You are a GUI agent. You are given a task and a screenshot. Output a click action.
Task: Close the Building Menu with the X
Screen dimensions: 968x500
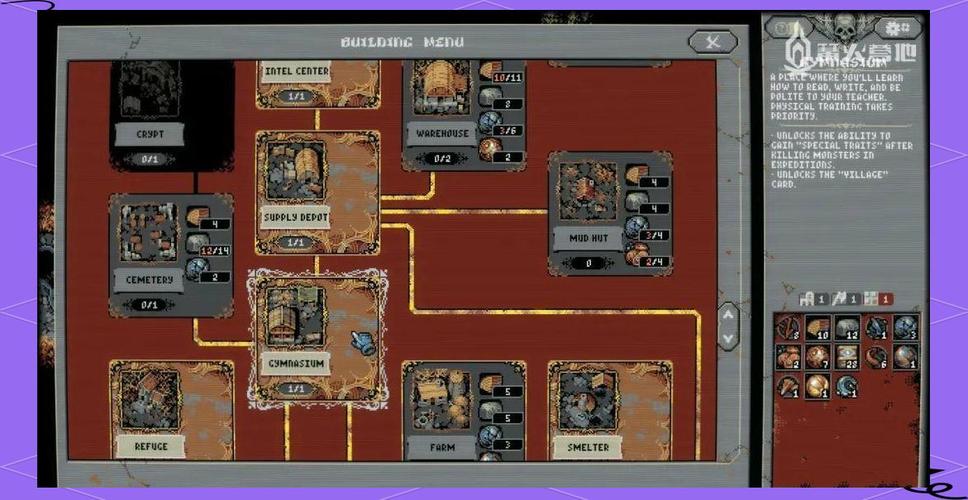point(712,42)
